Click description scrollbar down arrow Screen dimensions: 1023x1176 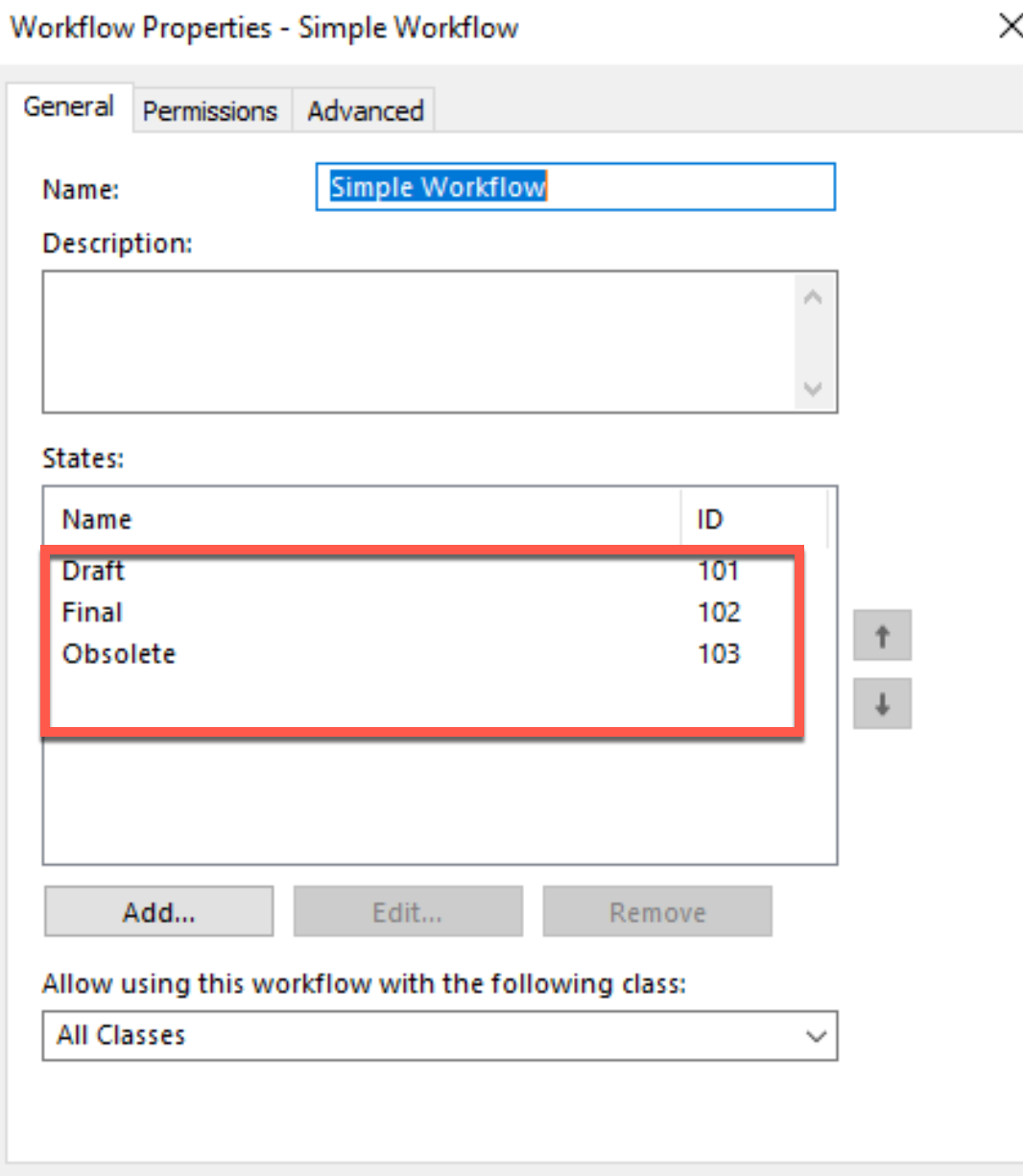(813, 388)
